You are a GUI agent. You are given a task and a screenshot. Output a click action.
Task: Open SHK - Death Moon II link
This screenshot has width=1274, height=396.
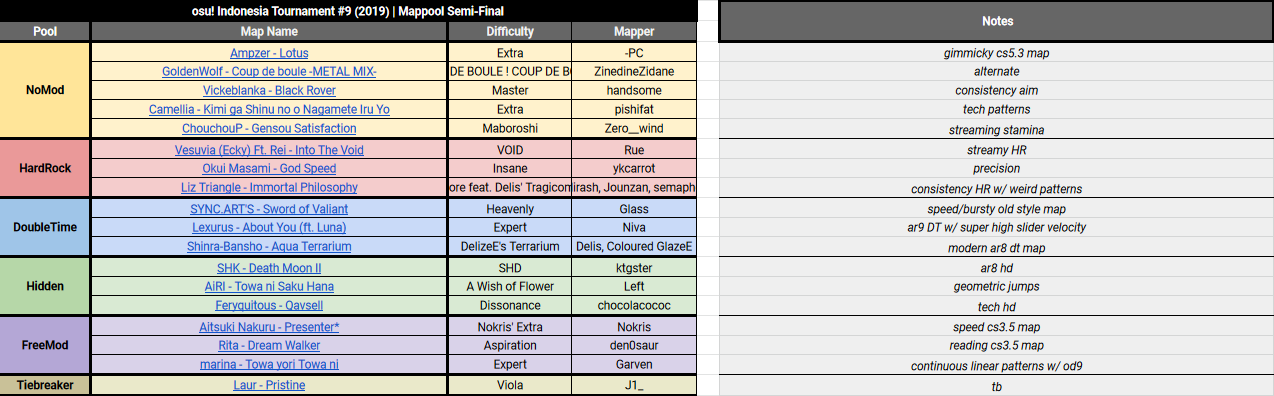269,268
